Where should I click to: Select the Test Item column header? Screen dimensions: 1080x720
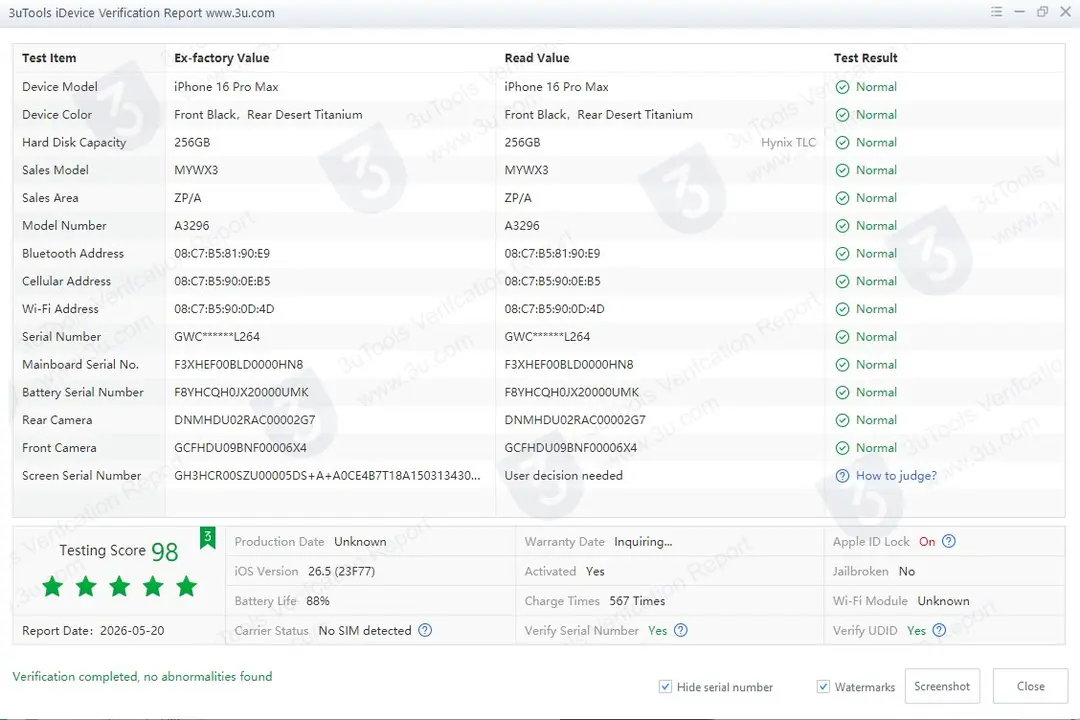[x=49, y=58]
